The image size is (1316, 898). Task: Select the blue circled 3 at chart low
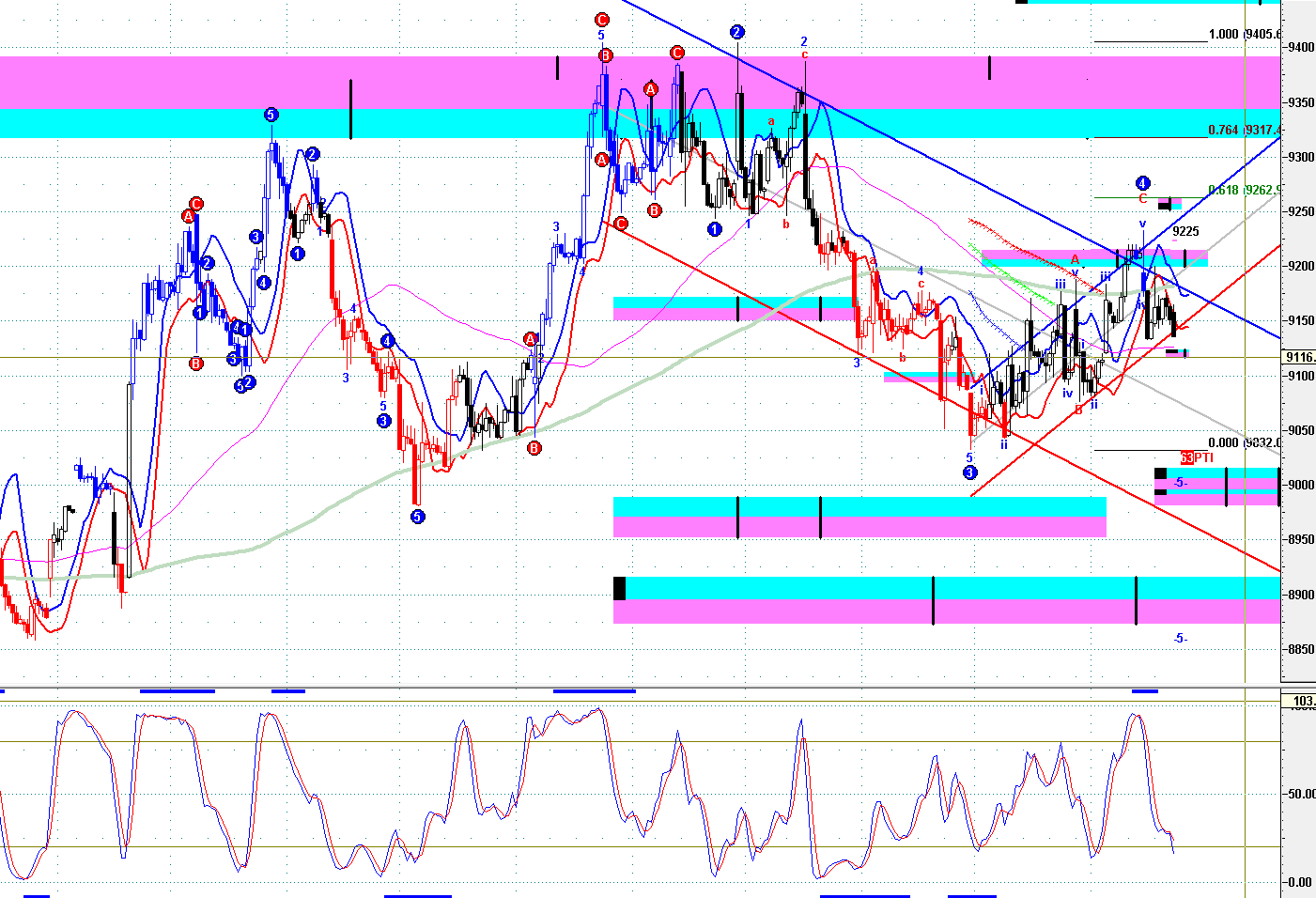click(x=970, y=472)
